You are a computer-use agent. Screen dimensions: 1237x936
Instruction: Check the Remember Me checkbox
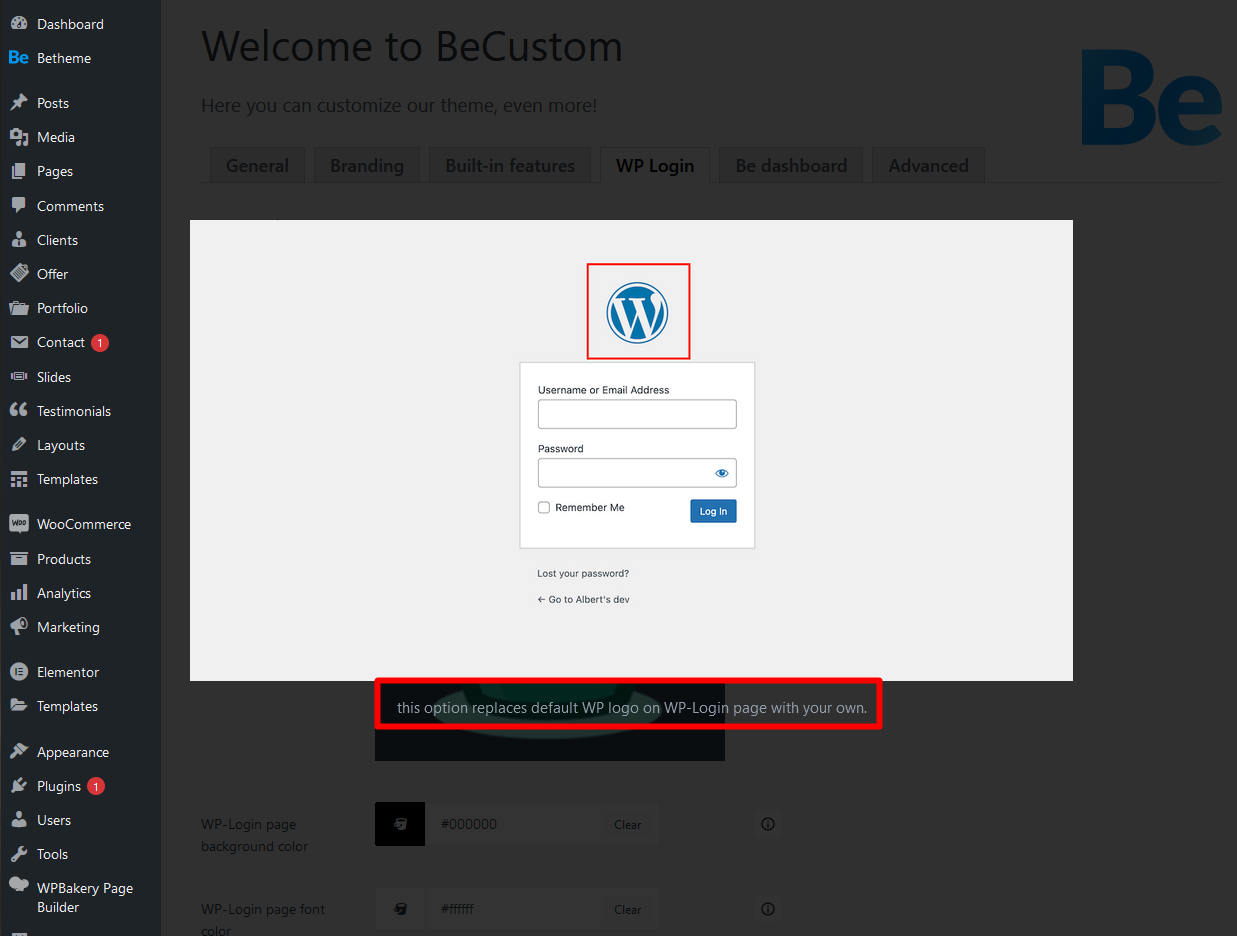tap(544, 507)
